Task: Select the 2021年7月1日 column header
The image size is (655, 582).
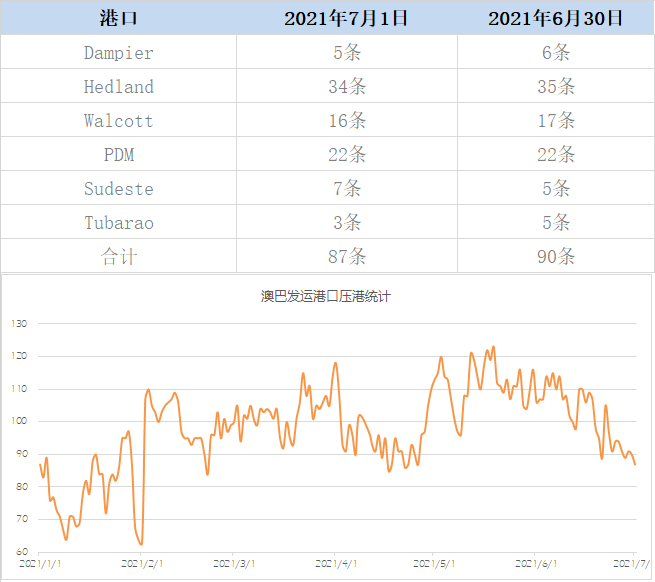Action: point(347,18)
